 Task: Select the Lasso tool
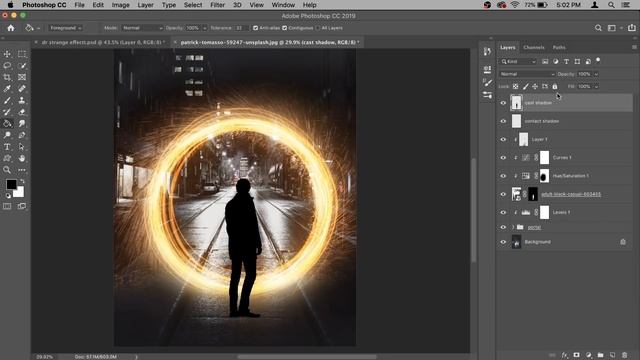pos(7,65)
